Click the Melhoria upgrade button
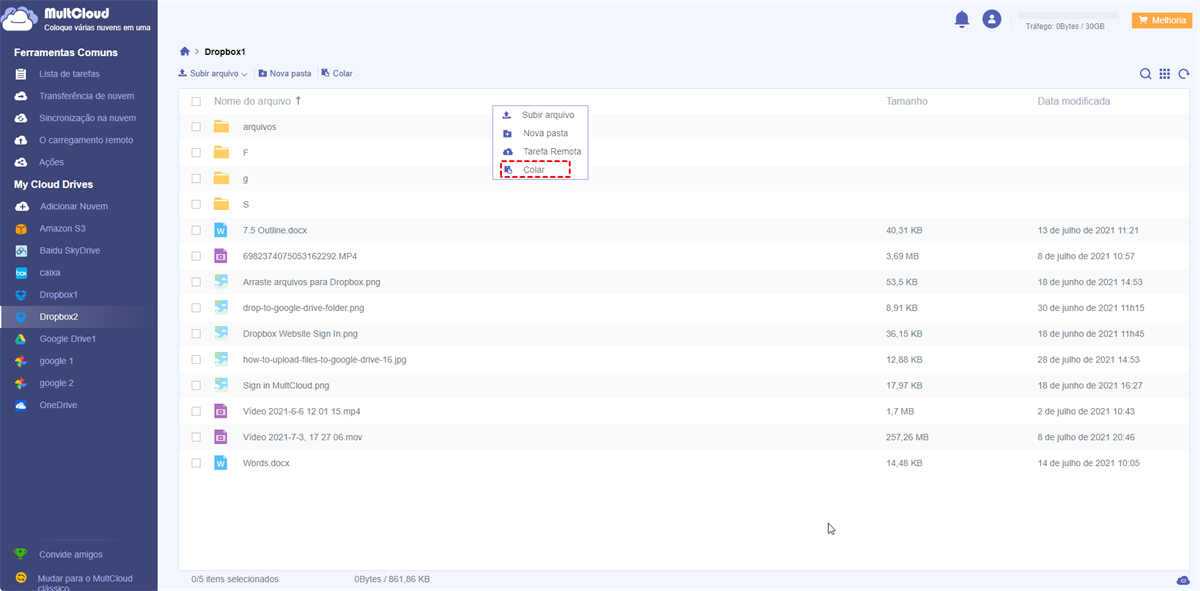The height and width of the screenshot is (591, 1200). click(x=1161, y=20)
